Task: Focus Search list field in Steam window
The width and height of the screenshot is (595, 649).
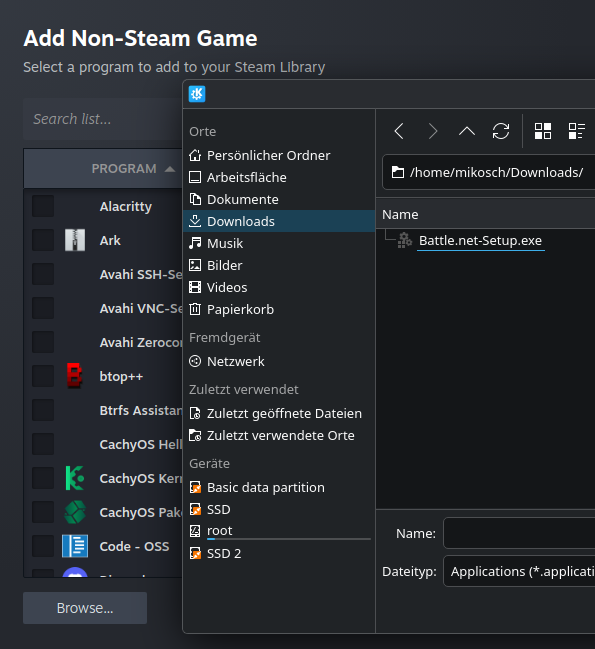Action: point(103,119)
